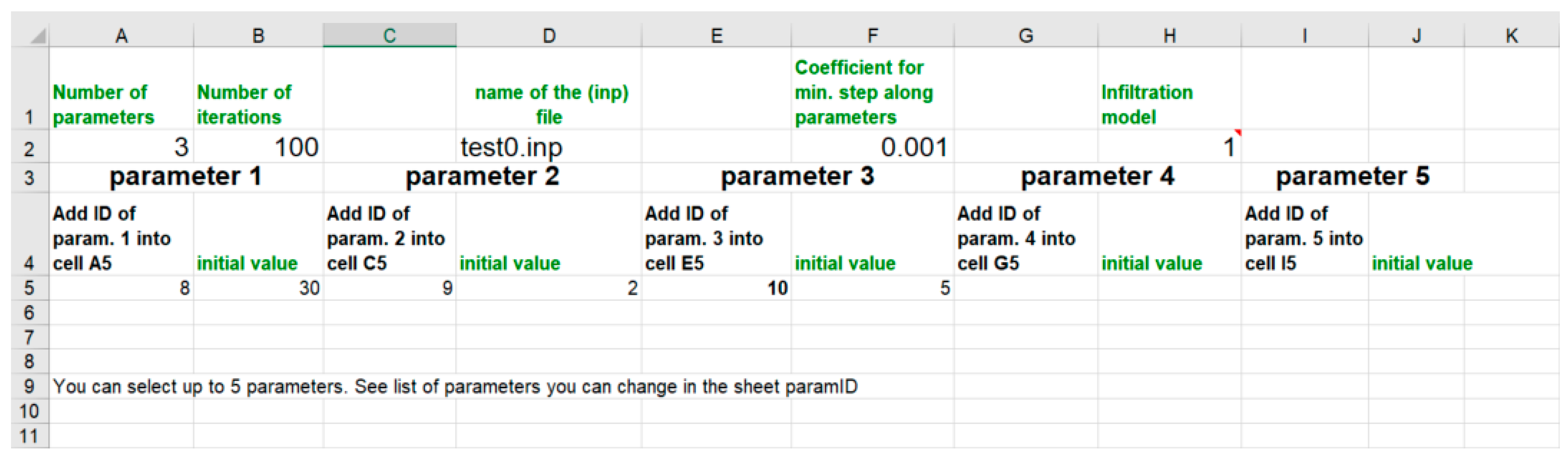
Task: Click the number of parameters value 3
Action: [x=121, y=147]
